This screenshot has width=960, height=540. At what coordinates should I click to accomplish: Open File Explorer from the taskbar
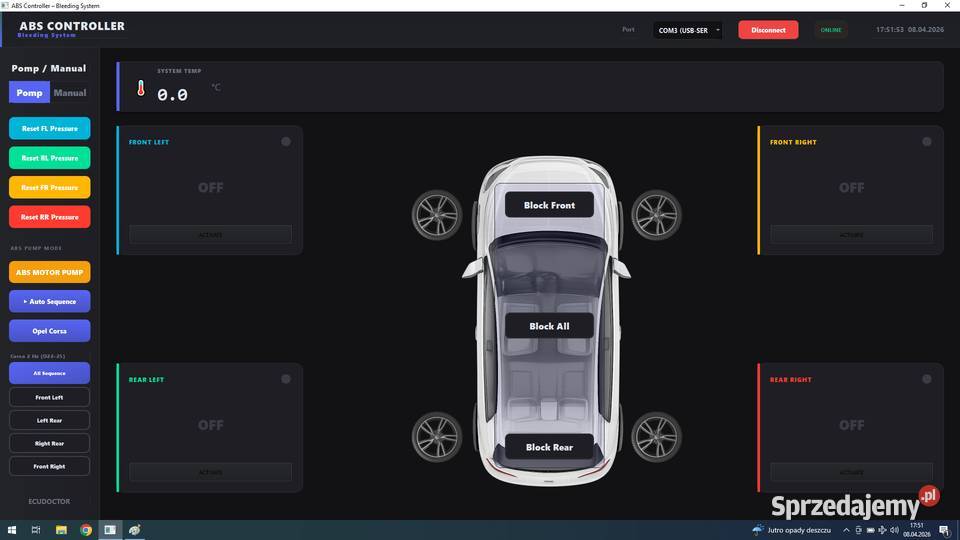(x=61, y=530)
